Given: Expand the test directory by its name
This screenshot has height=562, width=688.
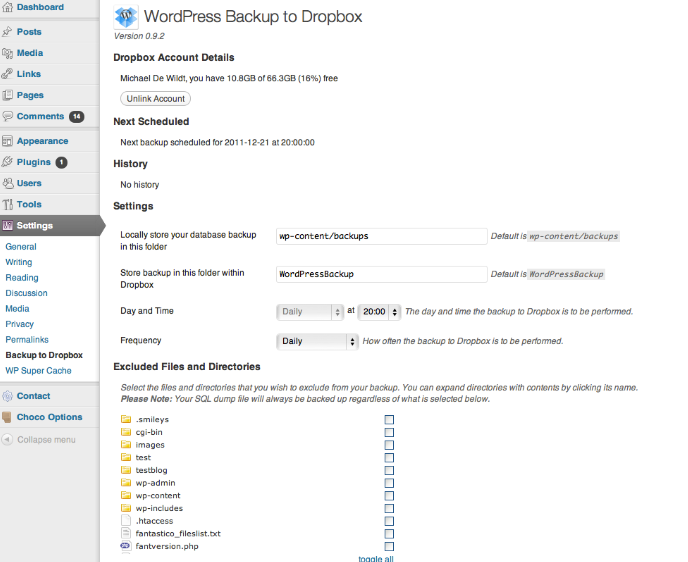Looking at the screenshot, I should click(x=143, y=458).
